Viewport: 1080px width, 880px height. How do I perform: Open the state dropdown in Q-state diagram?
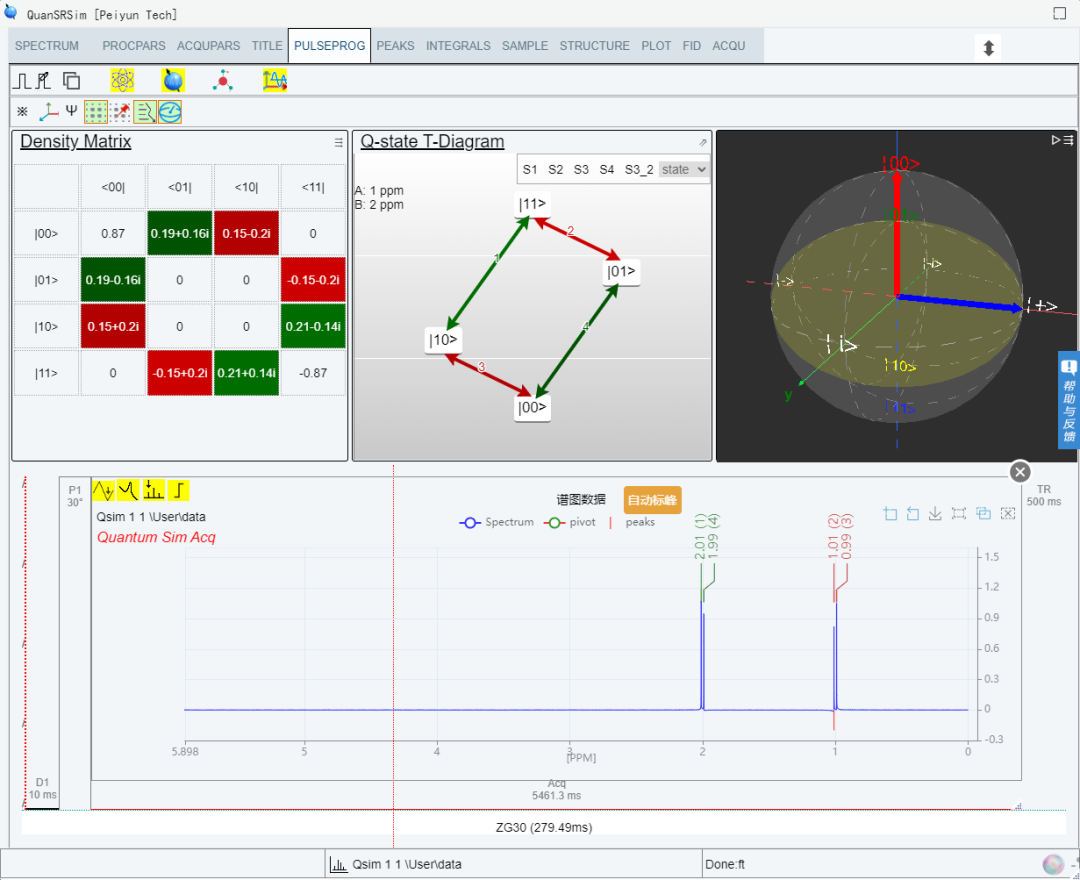(684, 170)
